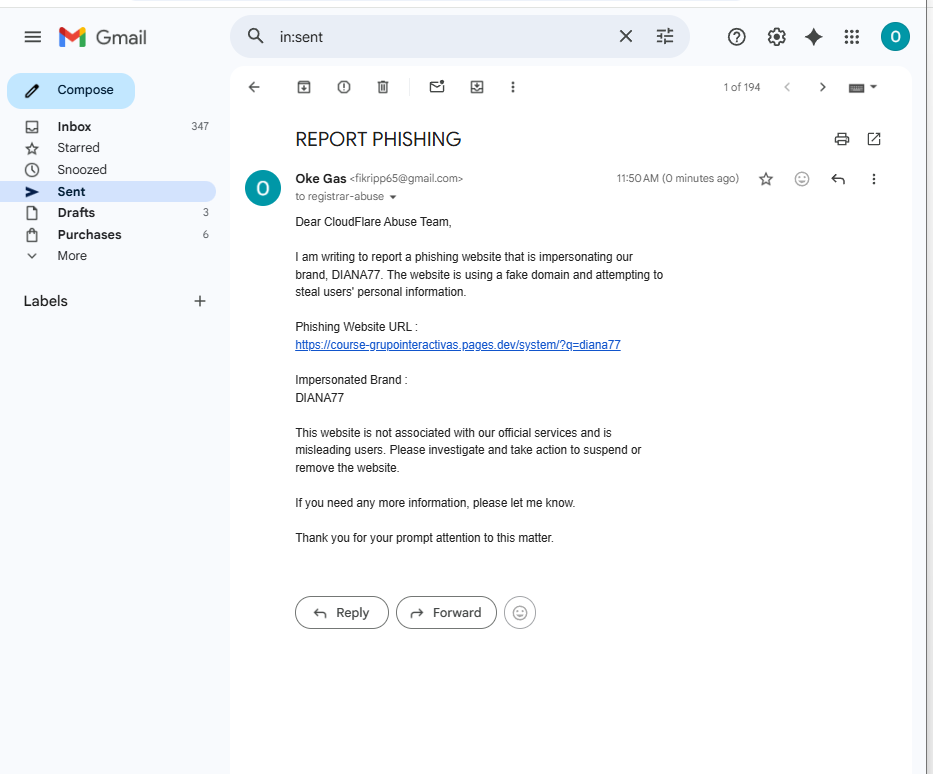Open email in new window
Image resolution: width=933 pixels, height=774 pixels.
tap(873, 139)
